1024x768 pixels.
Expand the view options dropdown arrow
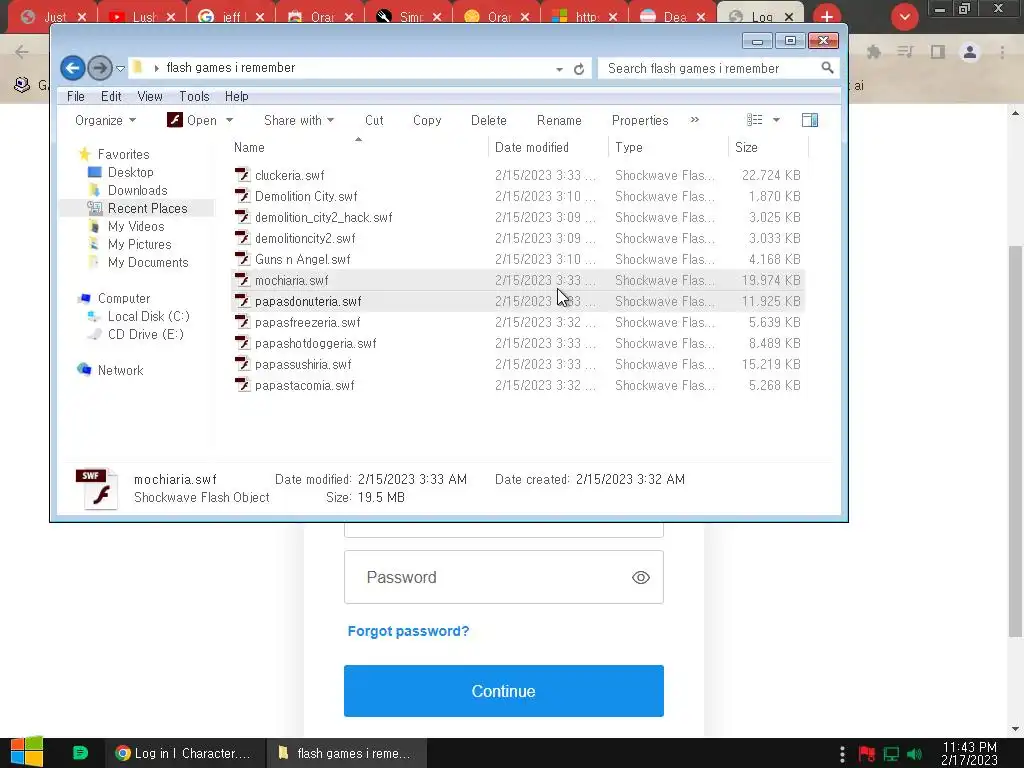[776, 120]
